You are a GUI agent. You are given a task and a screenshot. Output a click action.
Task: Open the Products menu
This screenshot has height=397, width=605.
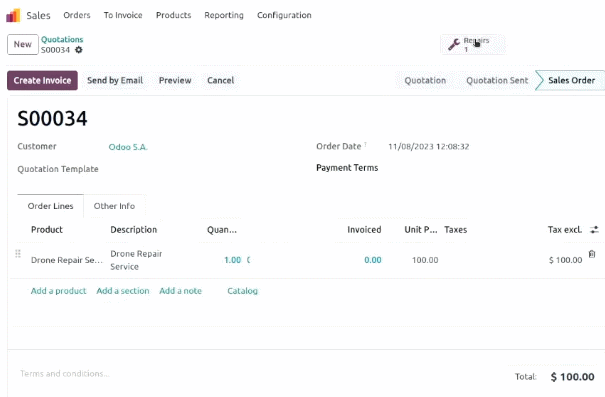[x=174, y=15]
